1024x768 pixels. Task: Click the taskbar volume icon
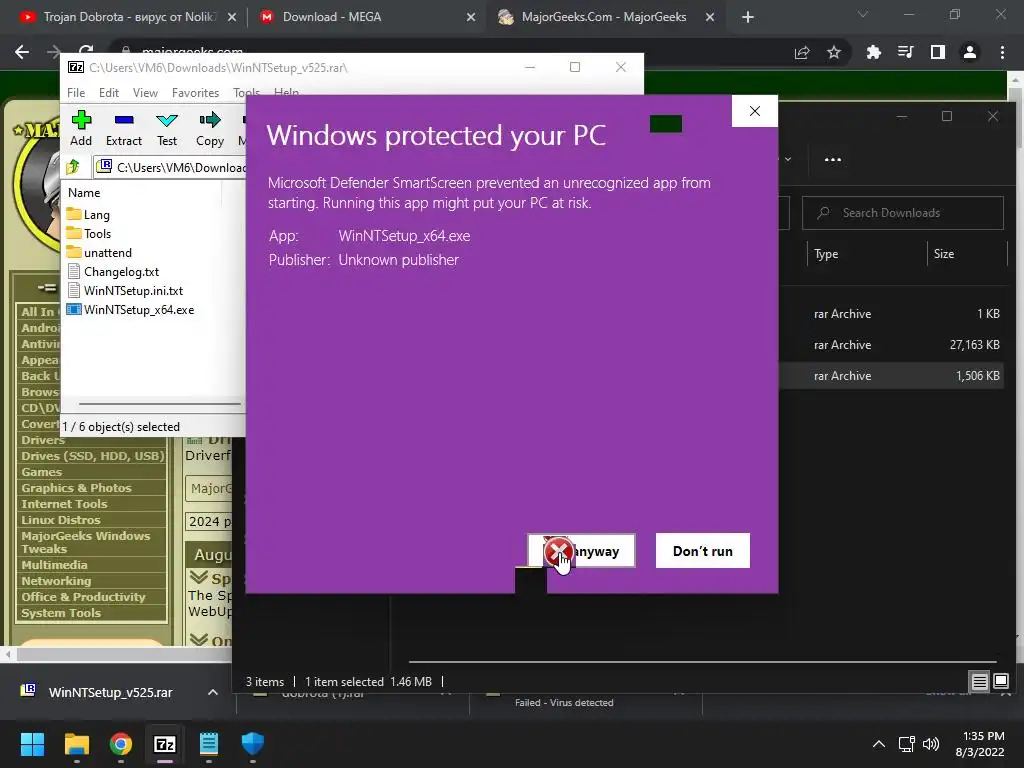click(931, 744)
